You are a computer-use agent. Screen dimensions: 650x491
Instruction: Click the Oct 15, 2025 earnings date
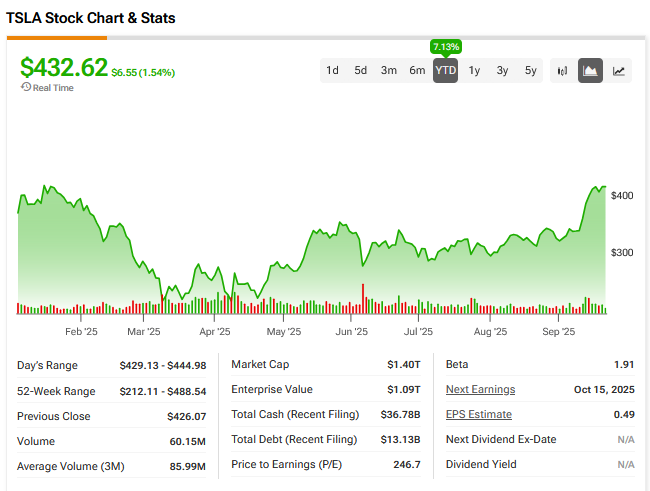coord(604,389)
